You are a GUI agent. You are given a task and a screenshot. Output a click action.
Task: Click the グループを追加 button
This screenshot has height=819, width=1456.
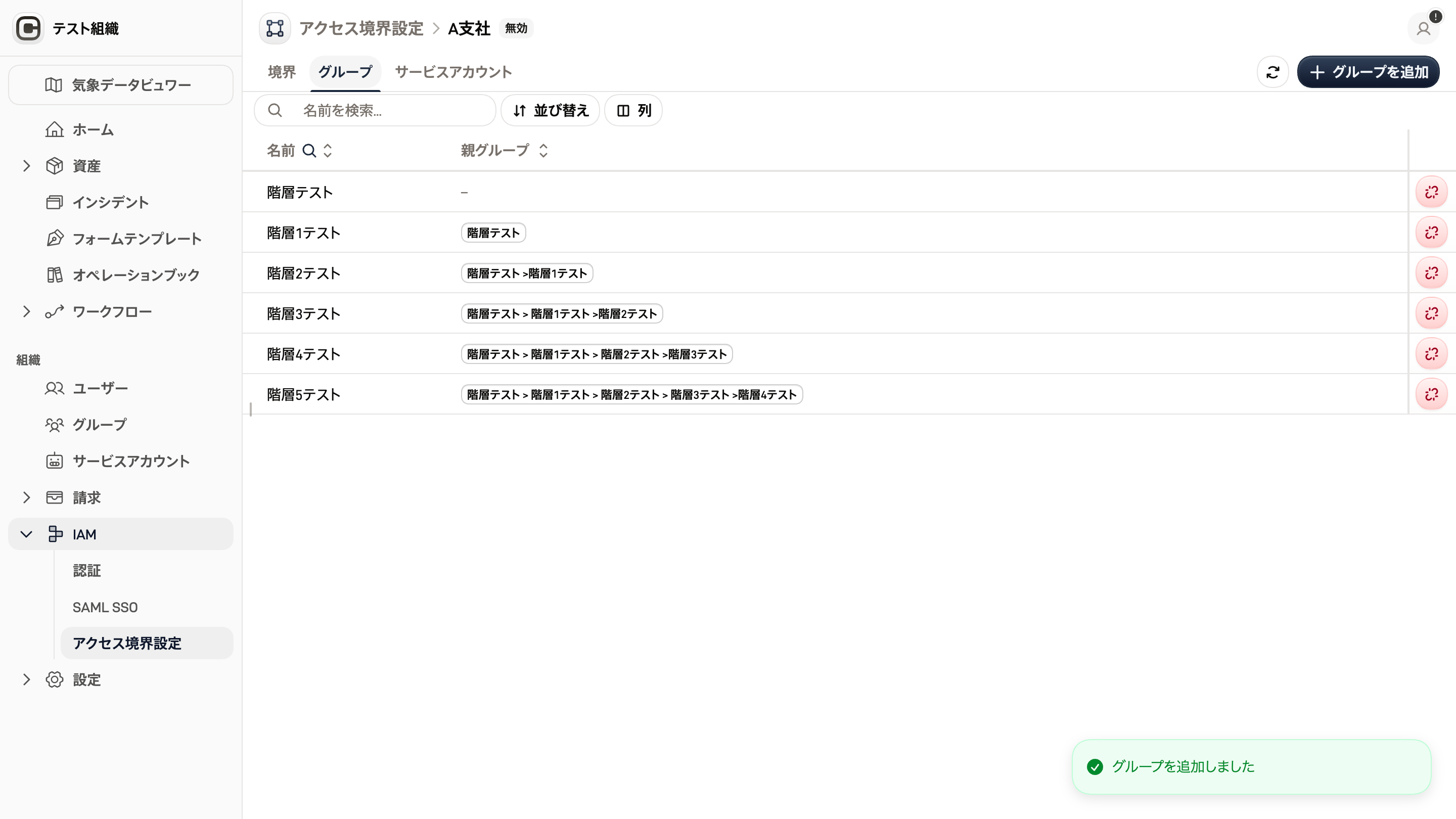point(1368,72)
